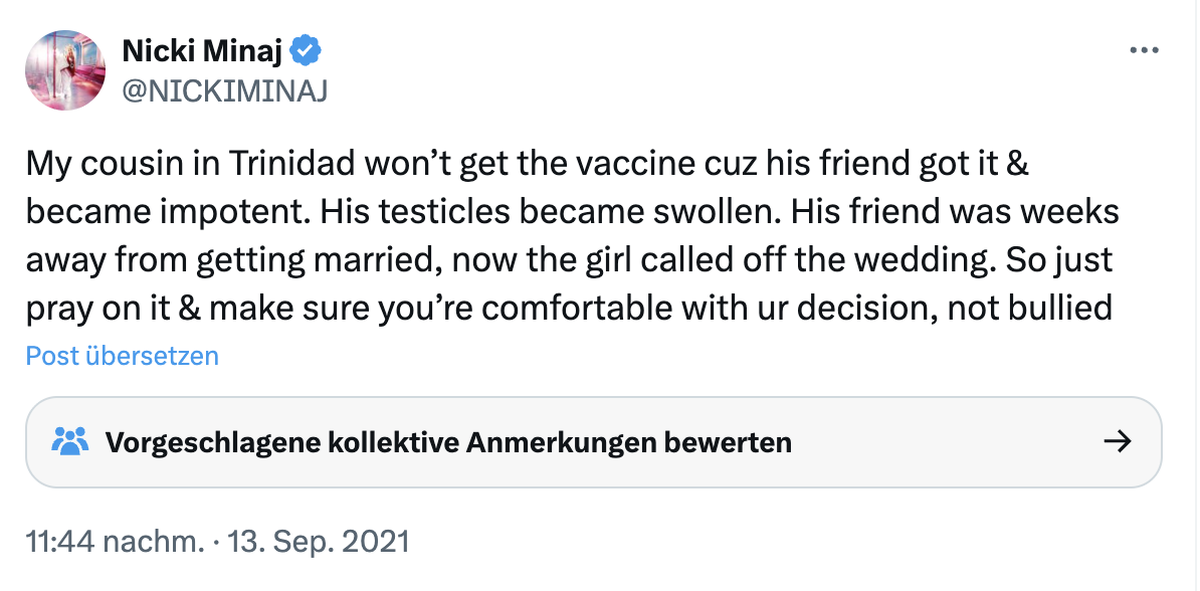Translate post via Post übersetzen
The width and height of the screenshot is (1200, 591).
[122, 355]
